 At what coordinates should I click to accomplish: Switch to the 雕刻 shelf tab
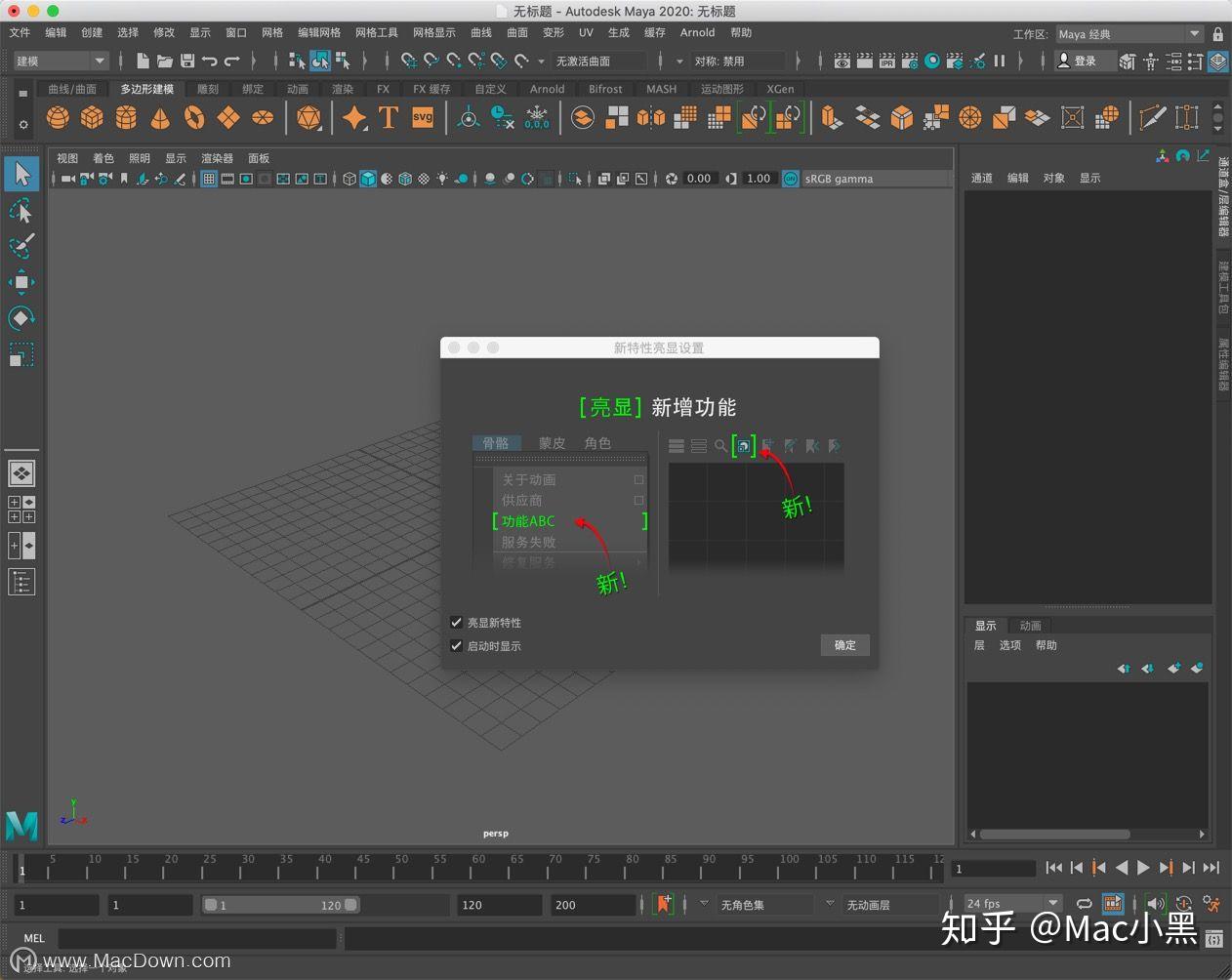tap(208, 89)
